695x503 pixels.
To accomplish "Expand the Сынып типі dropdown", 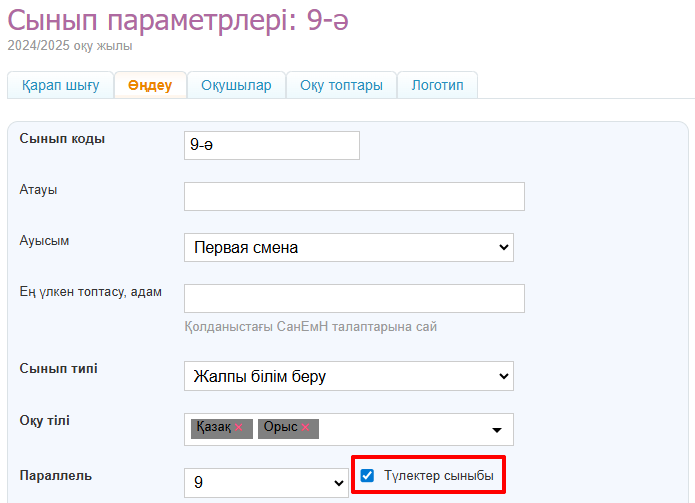I will point(348,376).
